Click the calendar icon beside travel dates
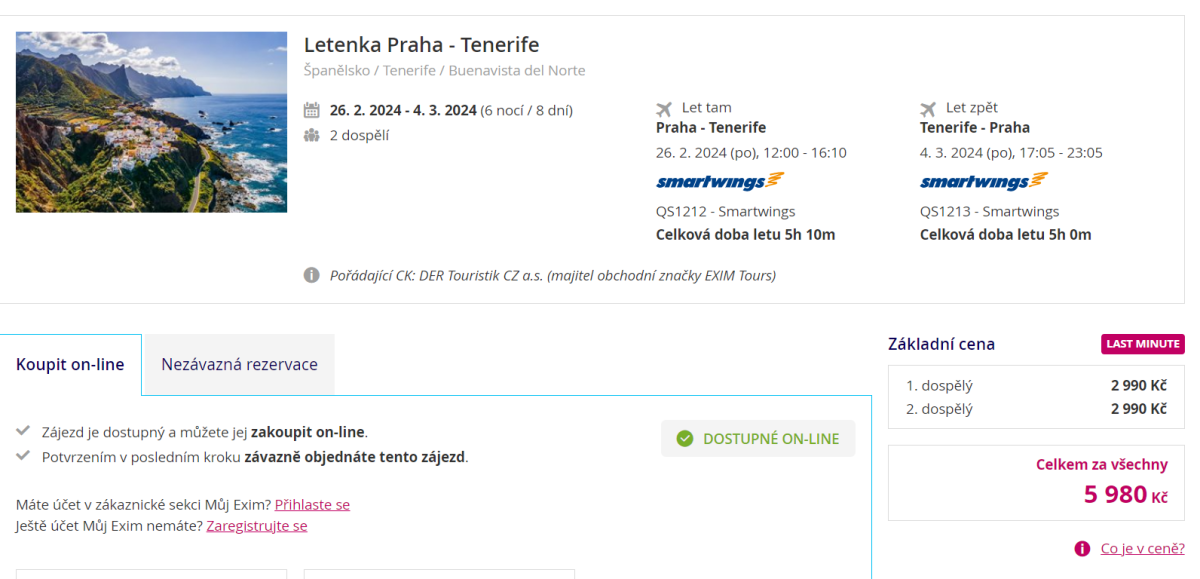Screen dimensions: 1200x579 312,110
